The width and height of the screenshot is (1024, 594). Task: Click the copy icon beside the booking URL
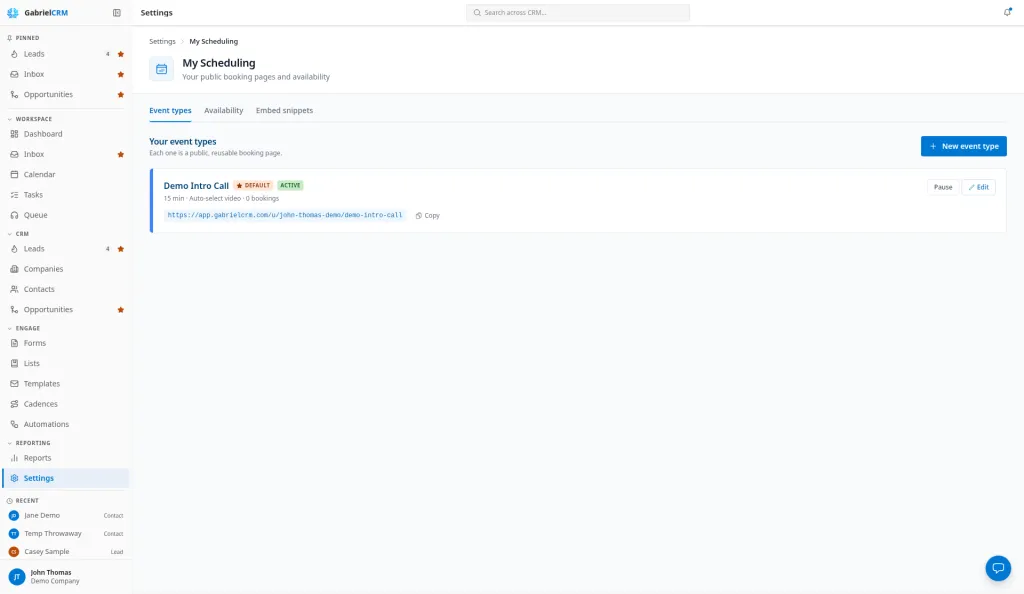[x=419, y=215]
